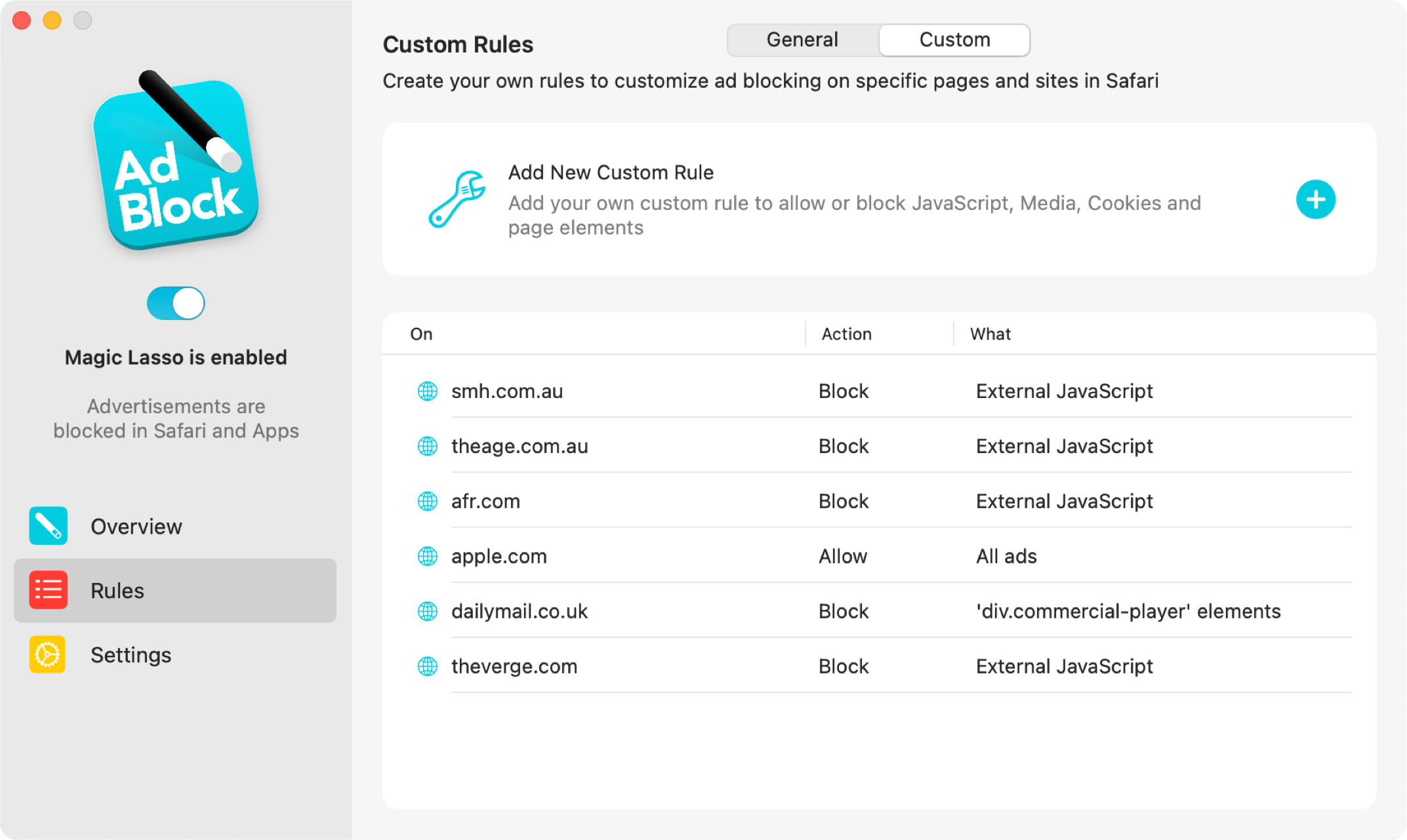Click 'All ads' in apple.com row
1407x840 pixels.
click(1006, 556)
